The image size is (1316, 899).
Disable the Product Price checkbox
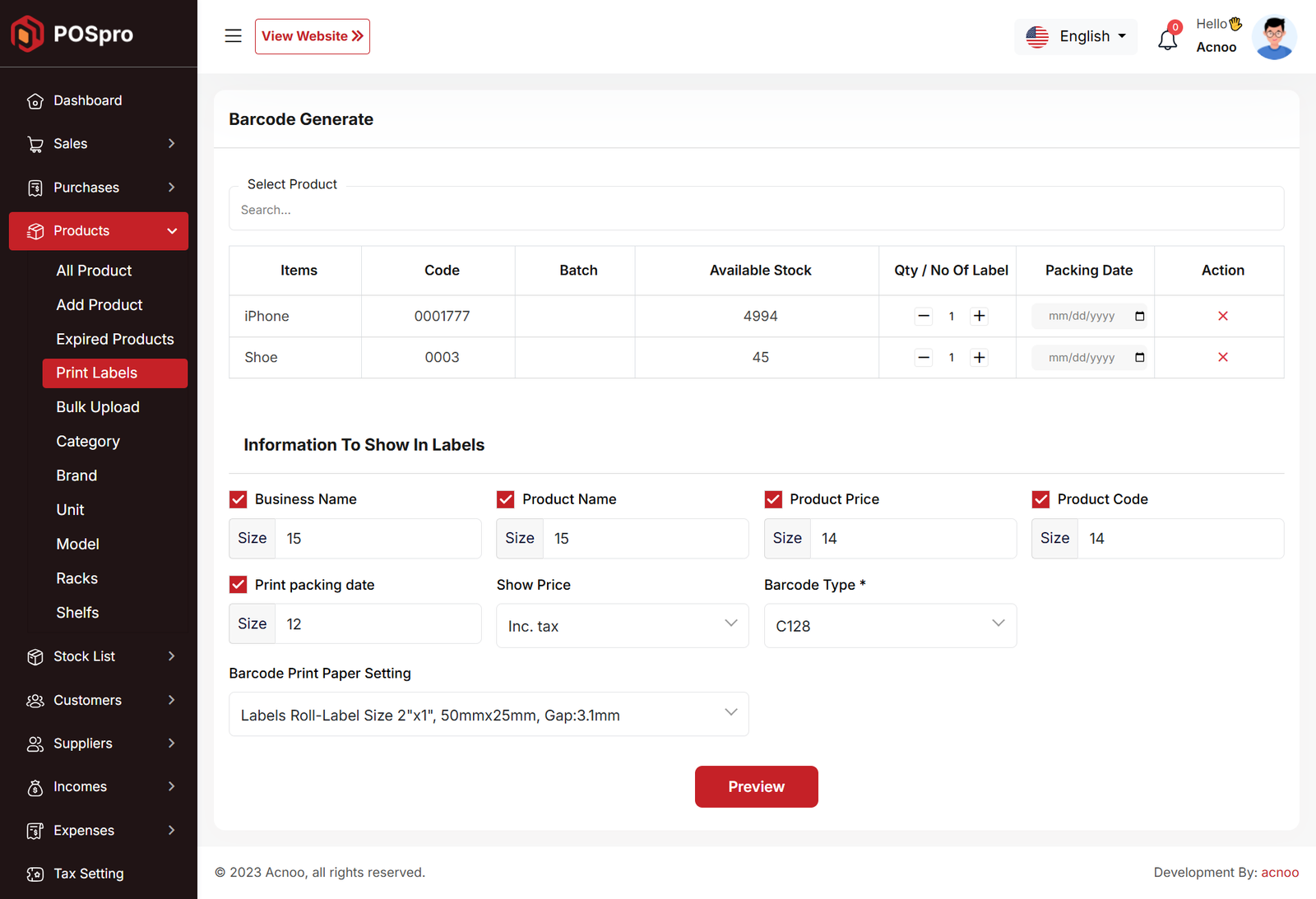[773, 499]
